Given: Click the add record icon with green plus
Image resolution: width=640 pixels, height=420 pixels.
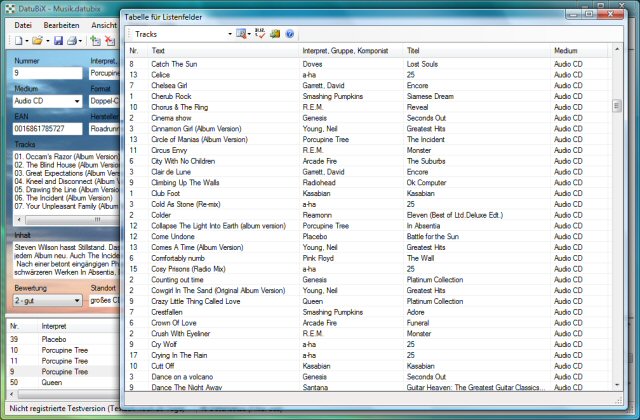Looking at the screenshot, I should (x=95, y=41).
